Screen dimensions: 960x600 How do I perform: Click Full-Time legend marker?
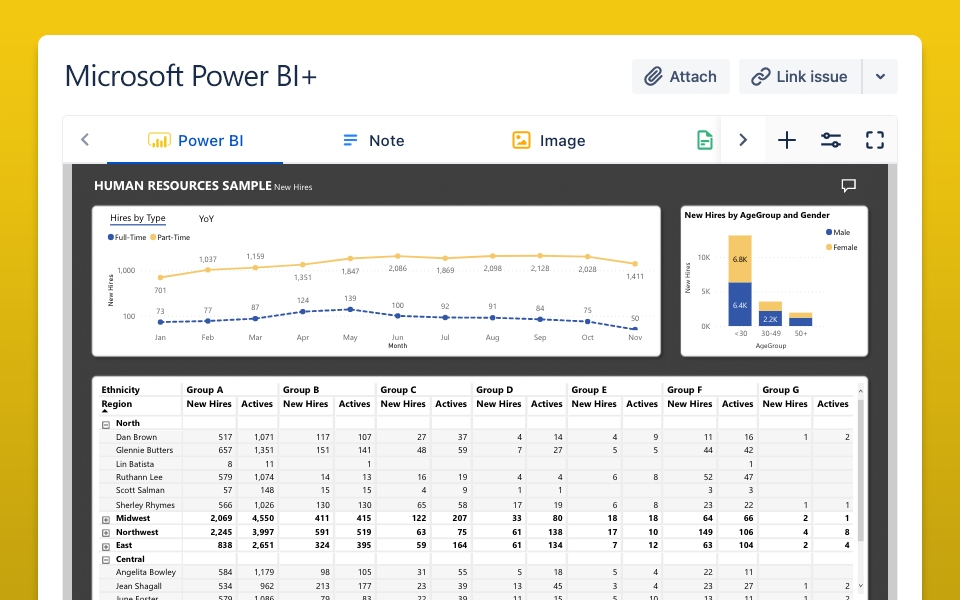[111, 237]
